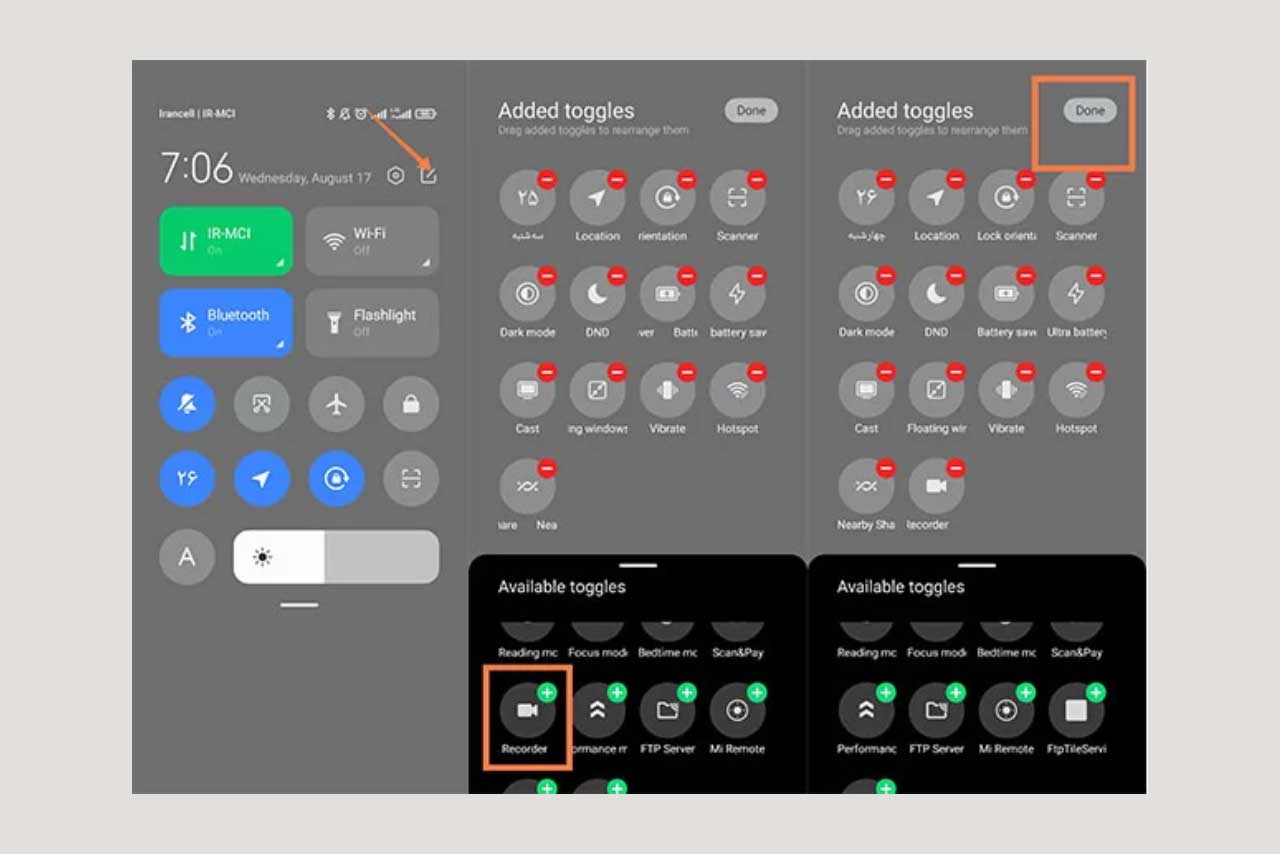Tap Cast toggle icon in middle screen

point(527,390)
